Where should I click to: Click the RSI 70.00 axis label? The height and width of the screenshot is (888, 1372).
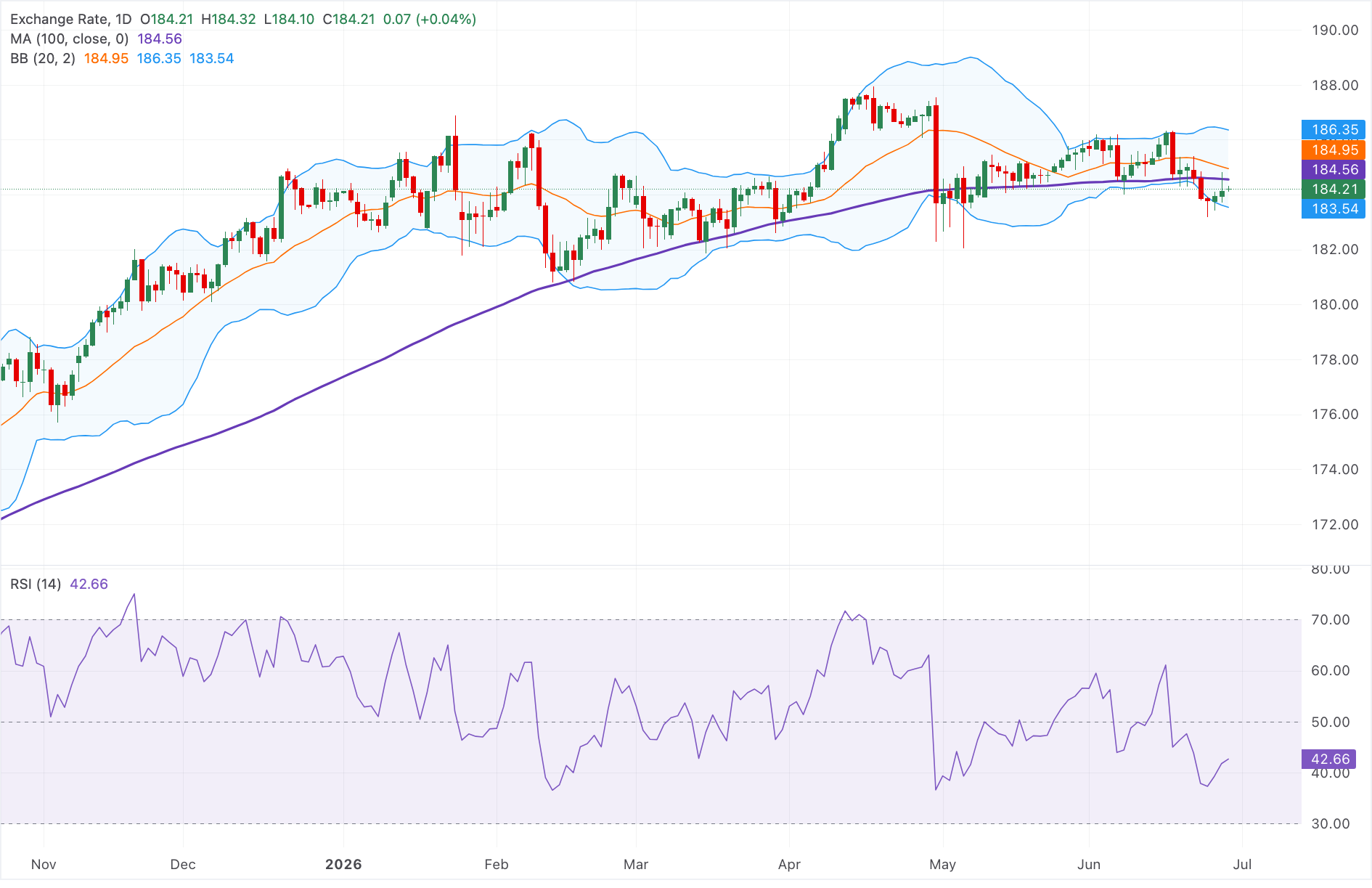pyautogui.click(x=1331, y=620)
